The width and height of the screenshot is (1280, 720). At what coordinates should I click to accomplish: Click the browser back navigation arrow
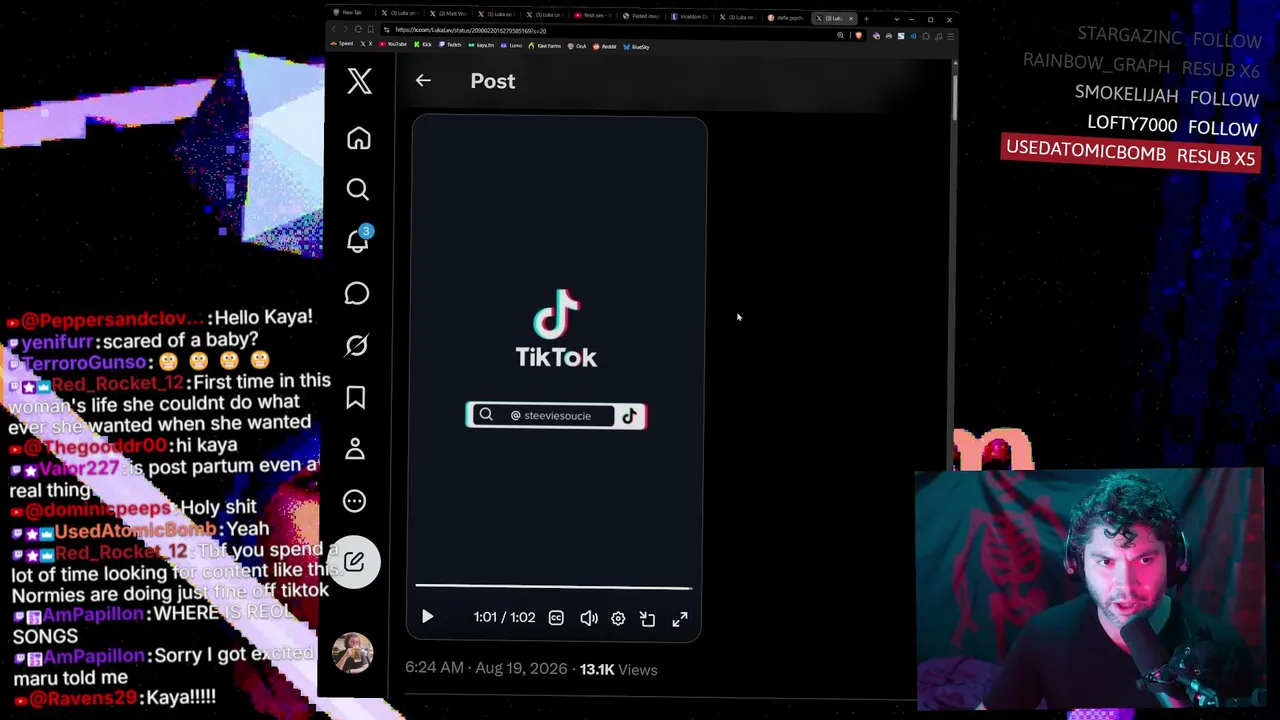334,30
